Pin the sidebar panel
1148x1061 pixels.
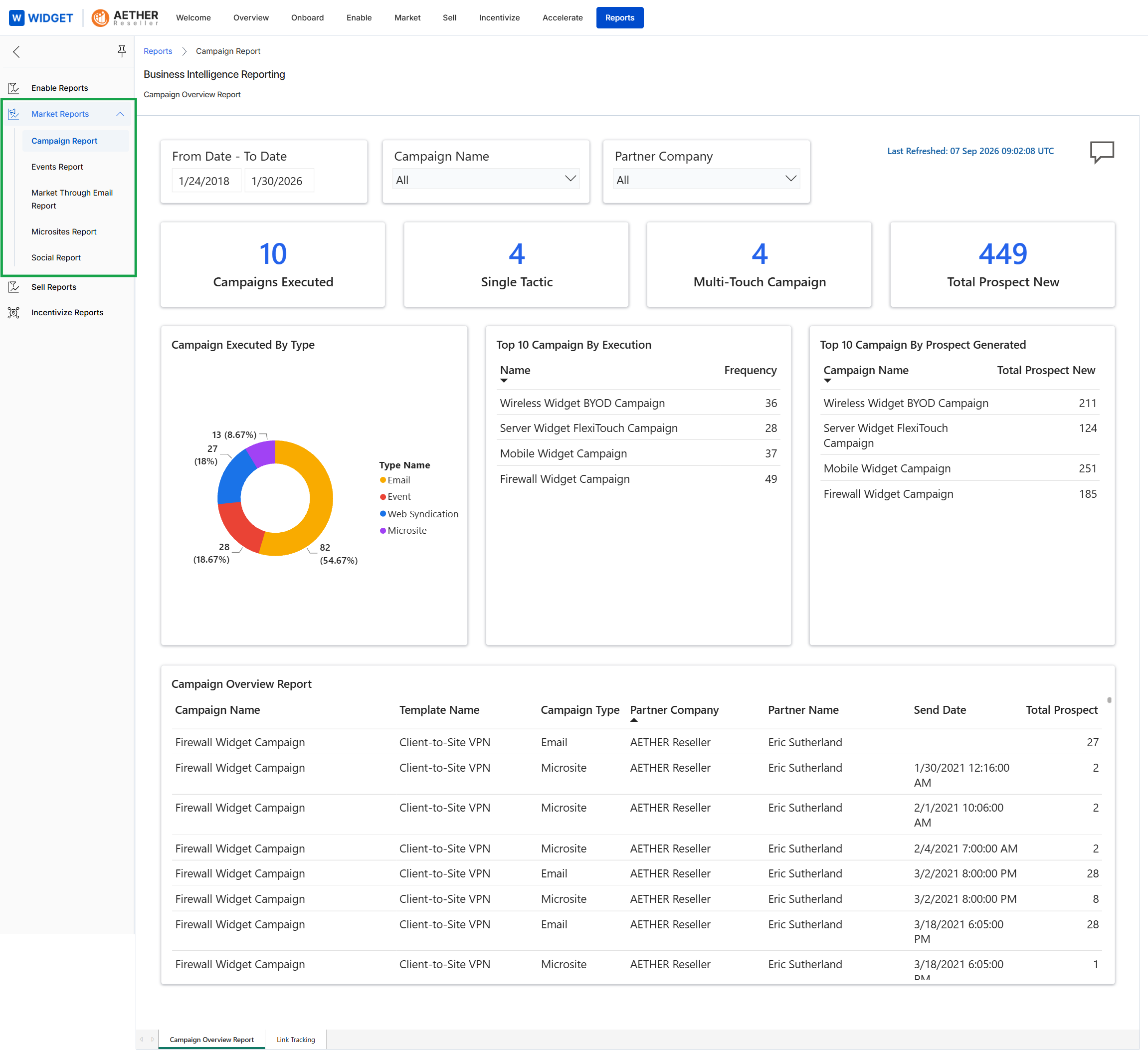(122, 51)
